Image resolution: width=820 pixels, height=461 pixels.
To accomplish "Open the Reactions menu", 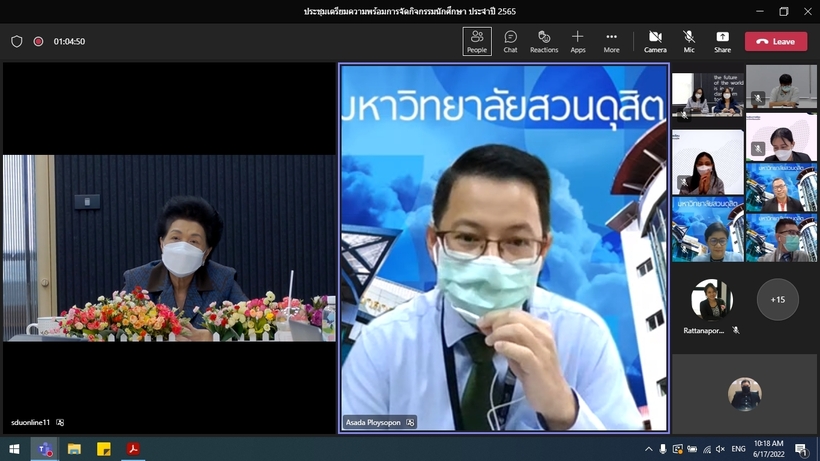I will [x=544, y=41].
